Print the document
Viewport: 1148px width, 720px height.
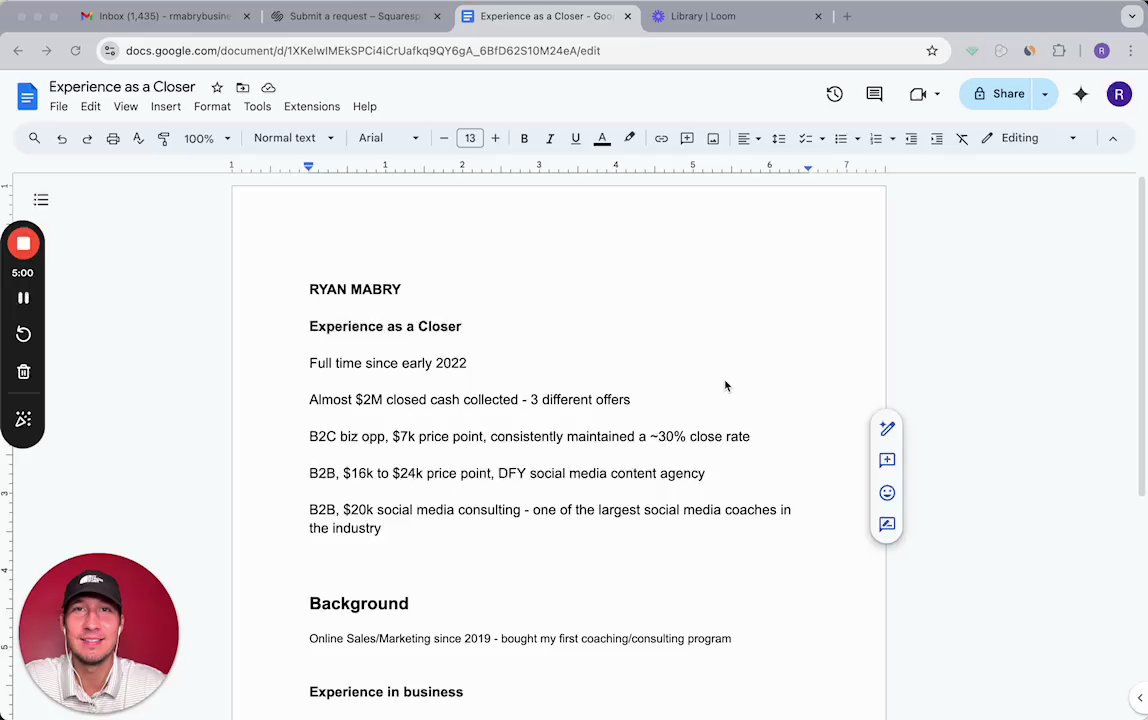113,138
